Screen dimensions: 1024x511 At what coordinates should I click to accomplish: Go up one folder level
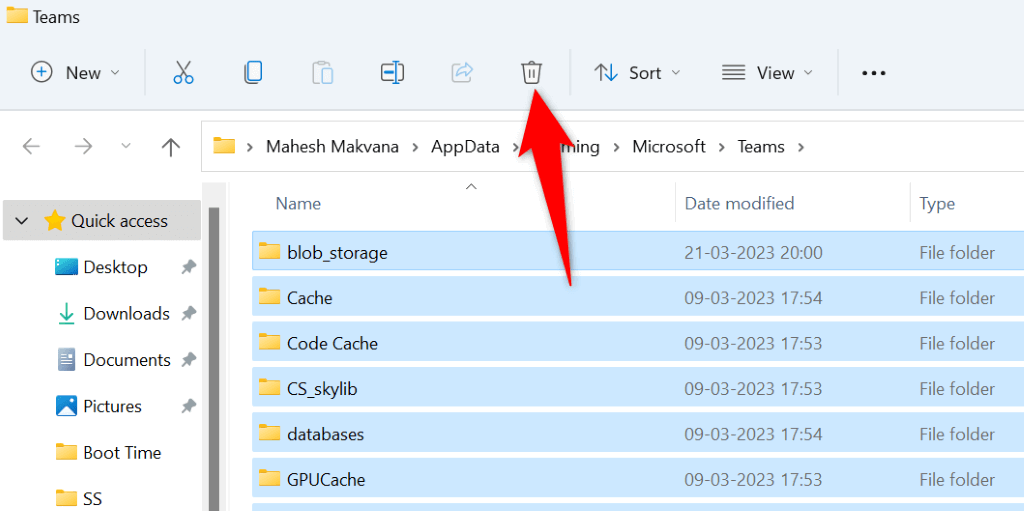(x=171, y=147)
